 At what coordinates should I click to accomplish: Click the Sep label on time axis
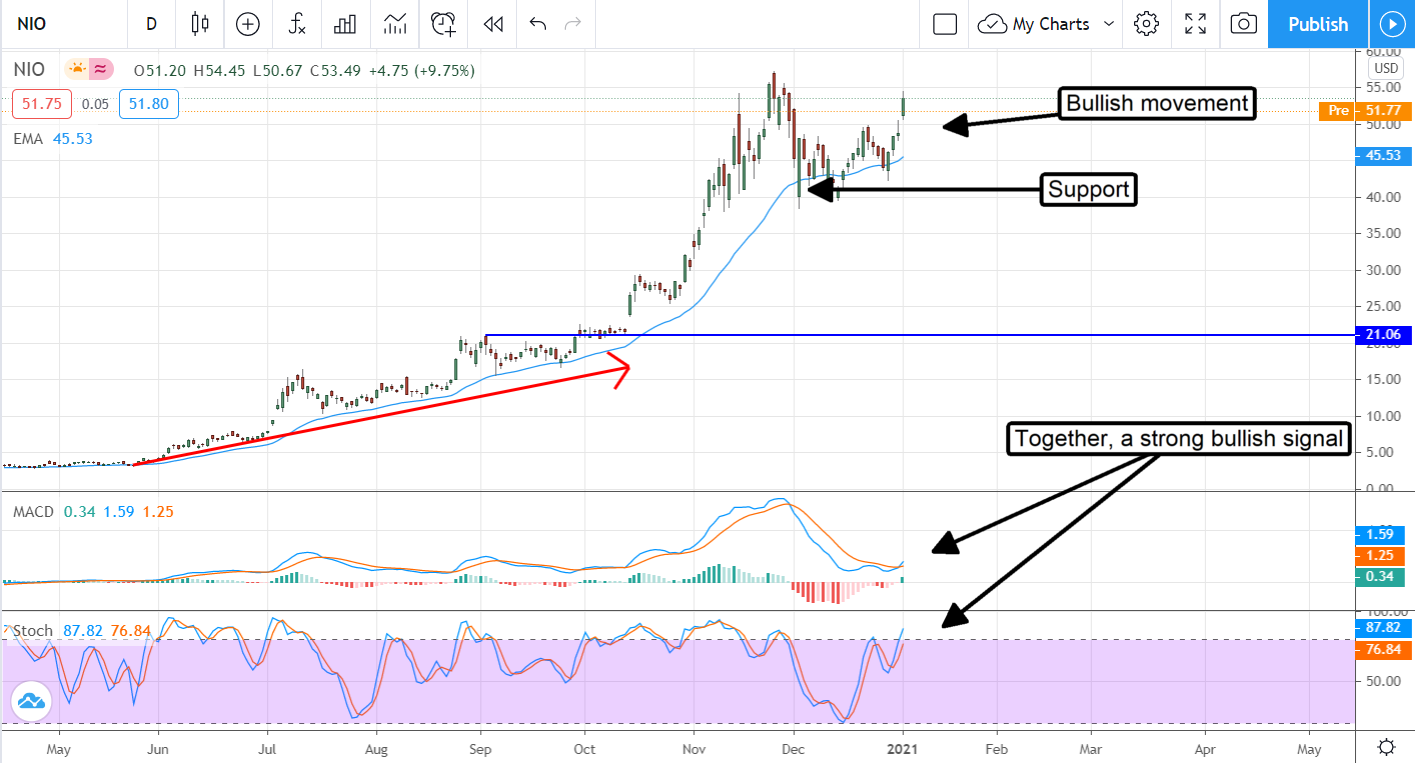pyautogui.click(x=481, y=748)
